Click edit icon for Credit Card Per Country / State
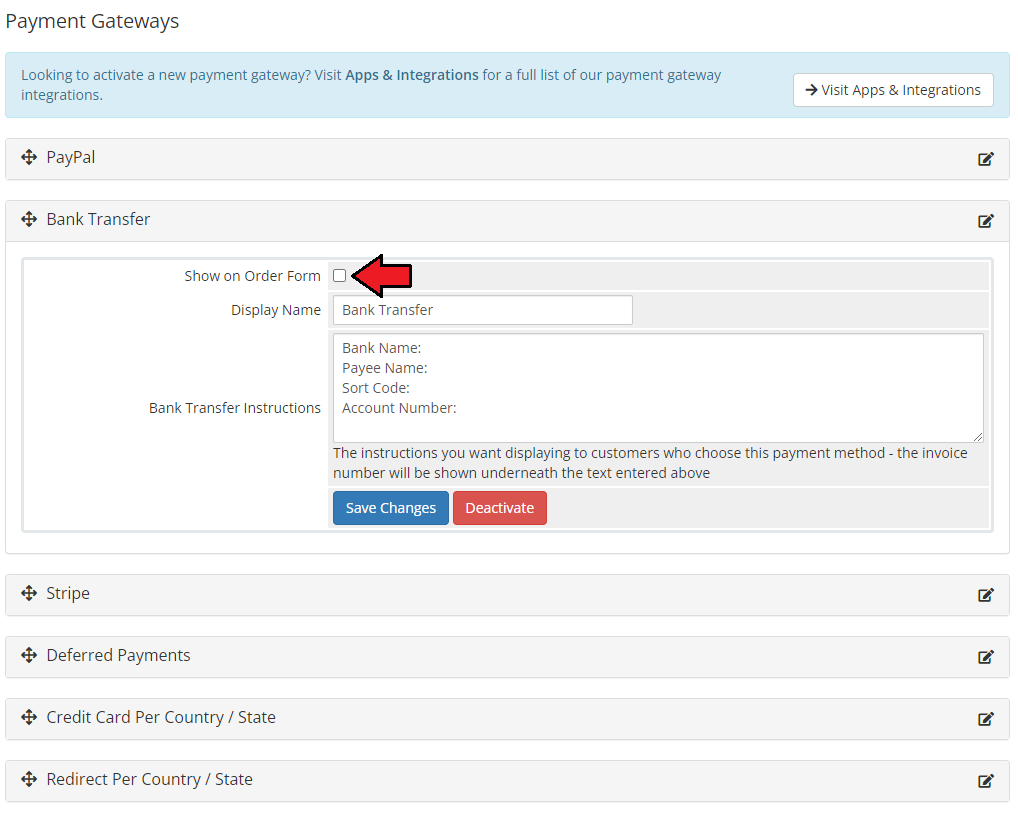 click(x=986, y=719)
